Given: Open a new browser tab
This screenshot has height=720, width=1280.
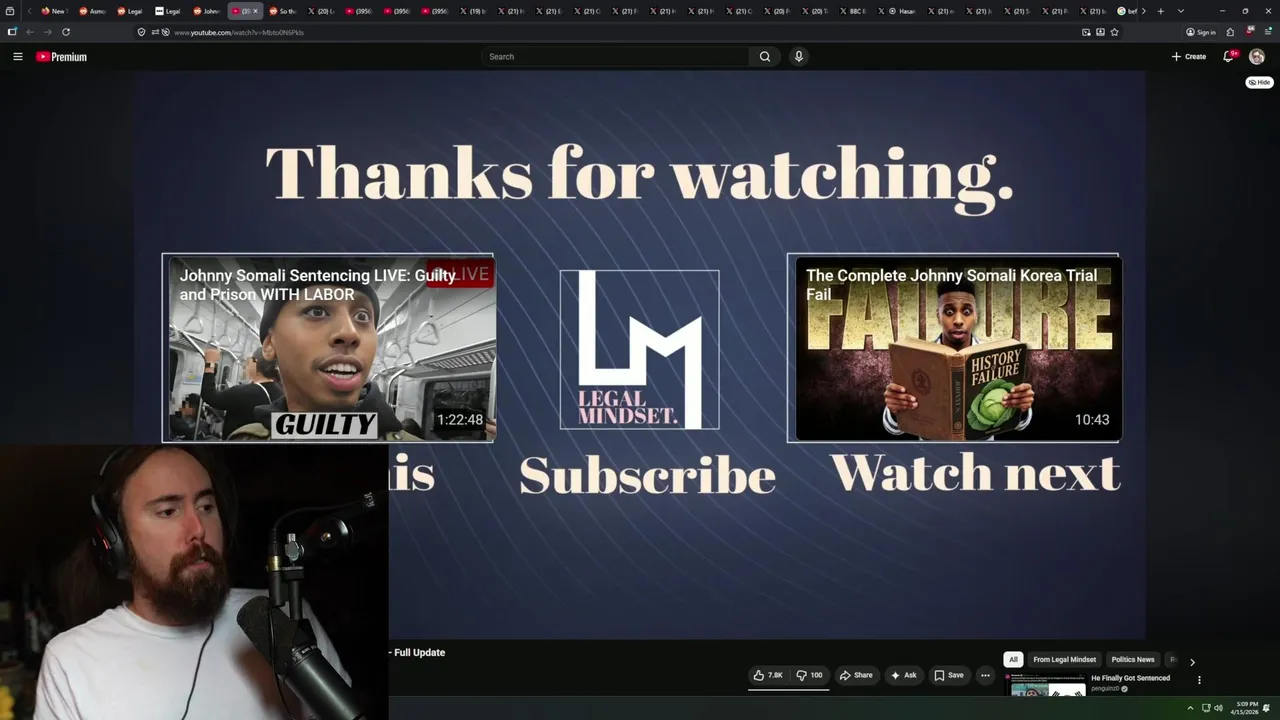Looking at the screenshot, I should click(x=1160, y=11).
